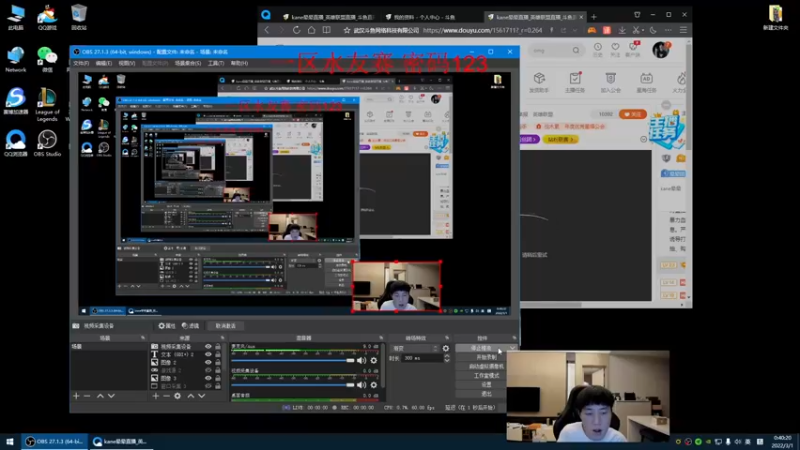This screenshot has height=450, width=800.
Task: Mute the video capture device audio channel
Action: (362, 385)
